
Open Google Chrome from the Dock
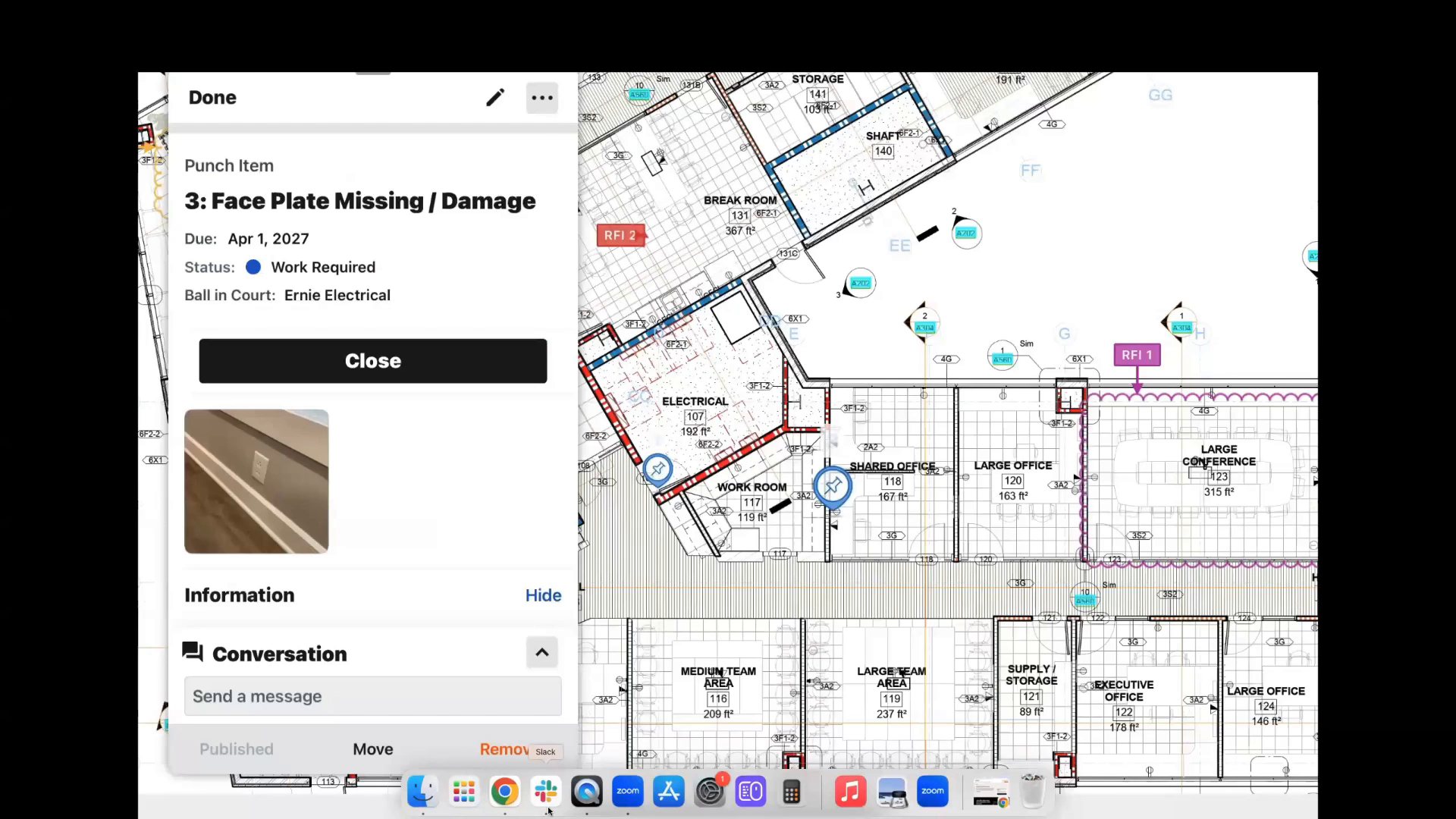504,791
